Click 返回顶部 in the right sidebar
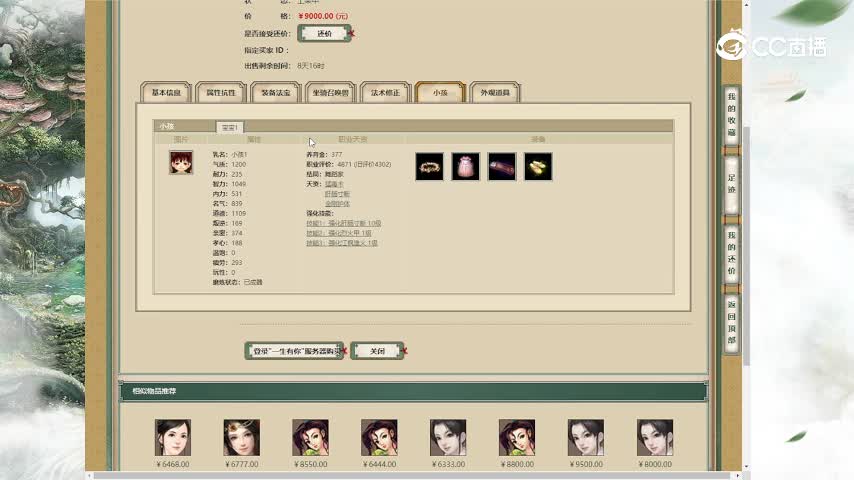The height and width of the screenshot is (480, 854). [x=731, y=322]
